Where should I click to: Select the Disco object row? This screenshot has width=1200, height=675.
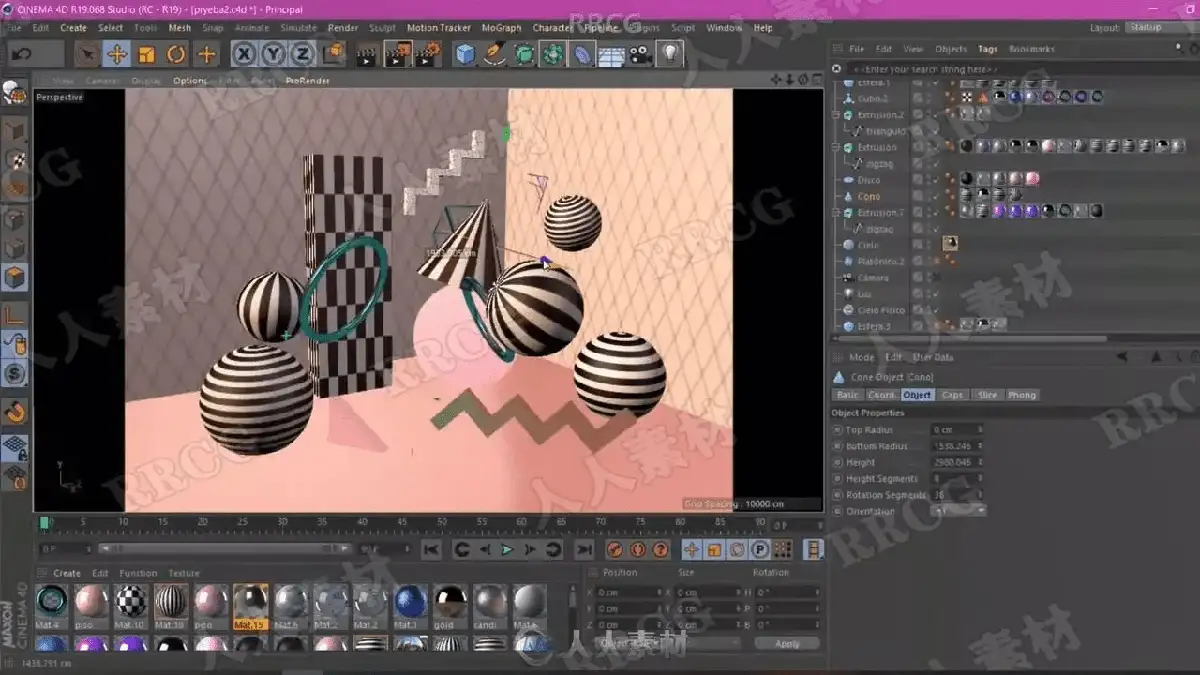click(868, 180)
